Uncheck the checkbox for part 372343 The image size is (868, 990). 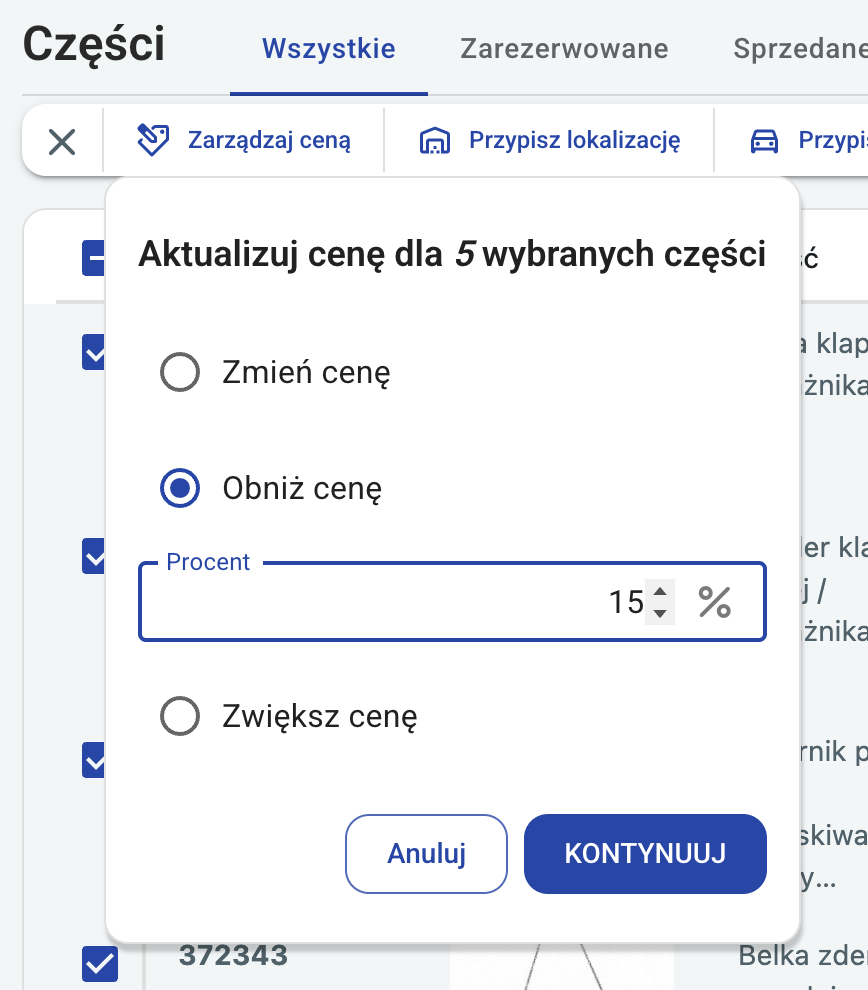[100, 964]
